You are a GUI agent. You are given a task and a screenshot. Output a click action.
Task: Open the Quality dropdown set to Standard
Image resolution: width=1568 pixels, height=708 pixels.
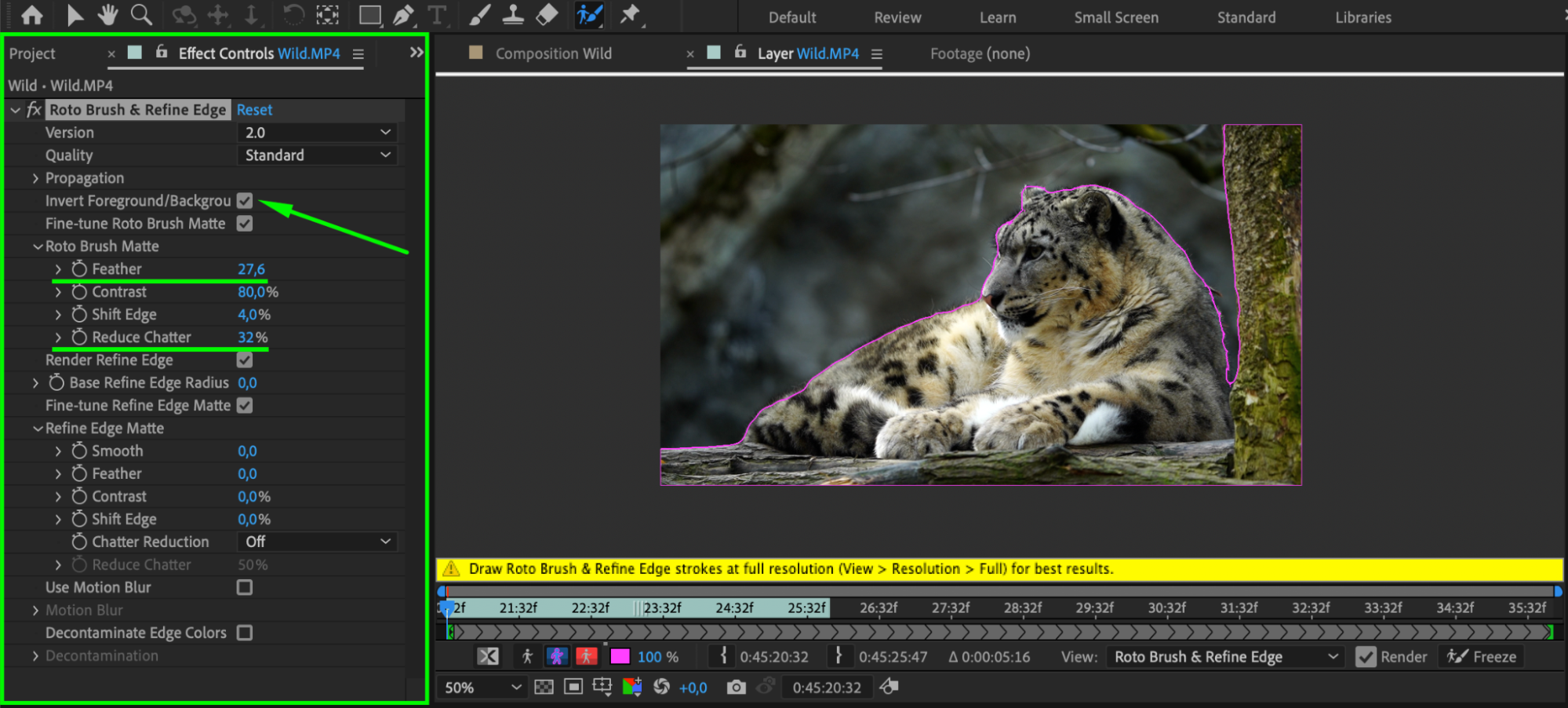click(x=317, y=155)
